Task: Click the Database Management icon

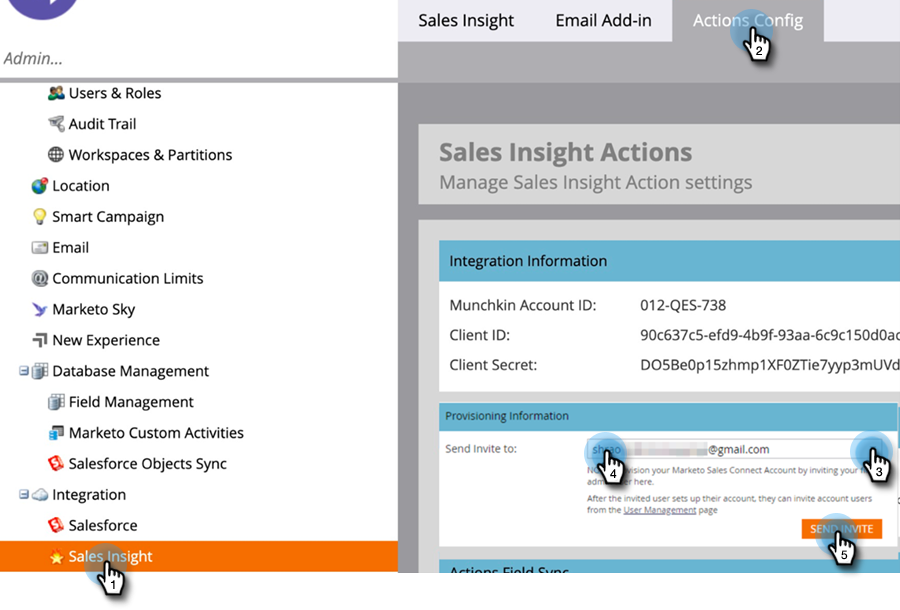Action: coord(40,371)
